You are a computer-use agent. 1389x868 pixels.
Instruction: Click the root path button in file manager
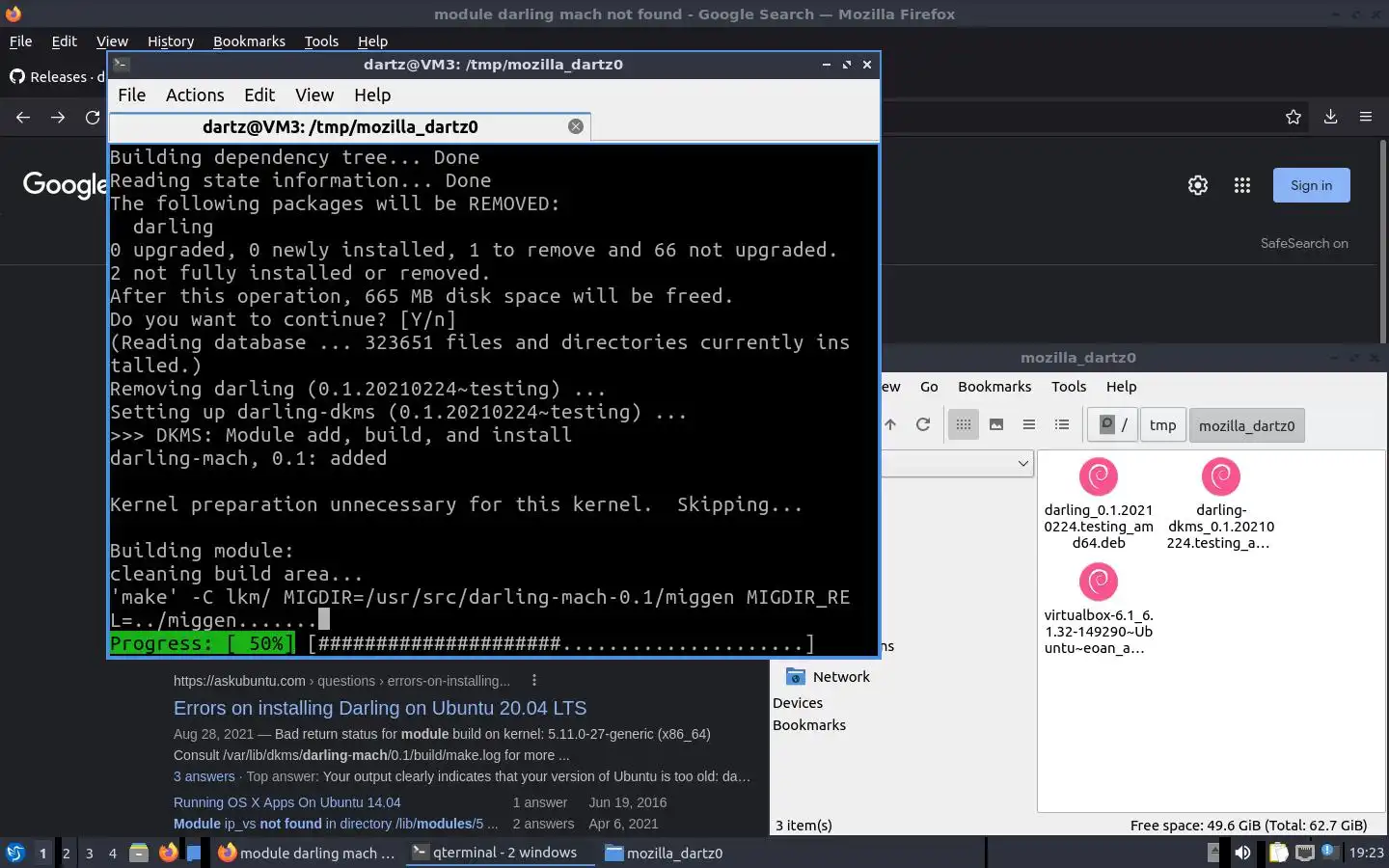click(x=1112, y=424)
